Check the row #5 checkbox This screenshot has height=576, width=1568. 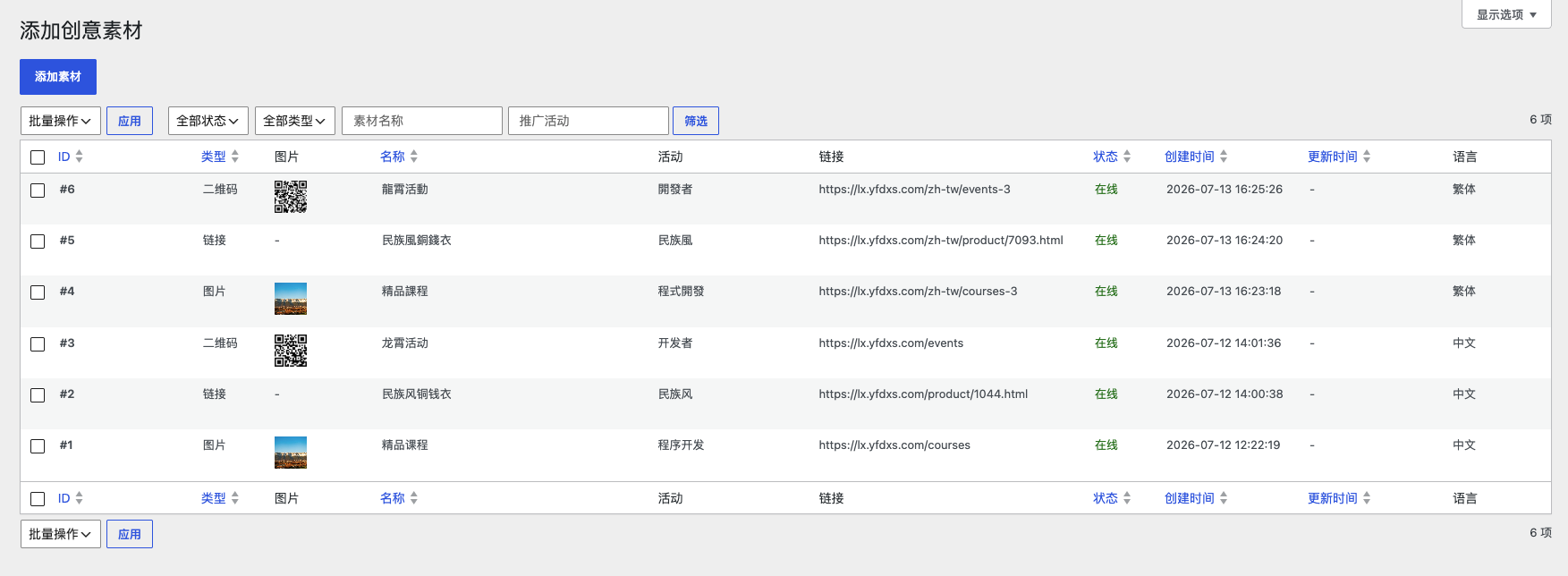38,241
